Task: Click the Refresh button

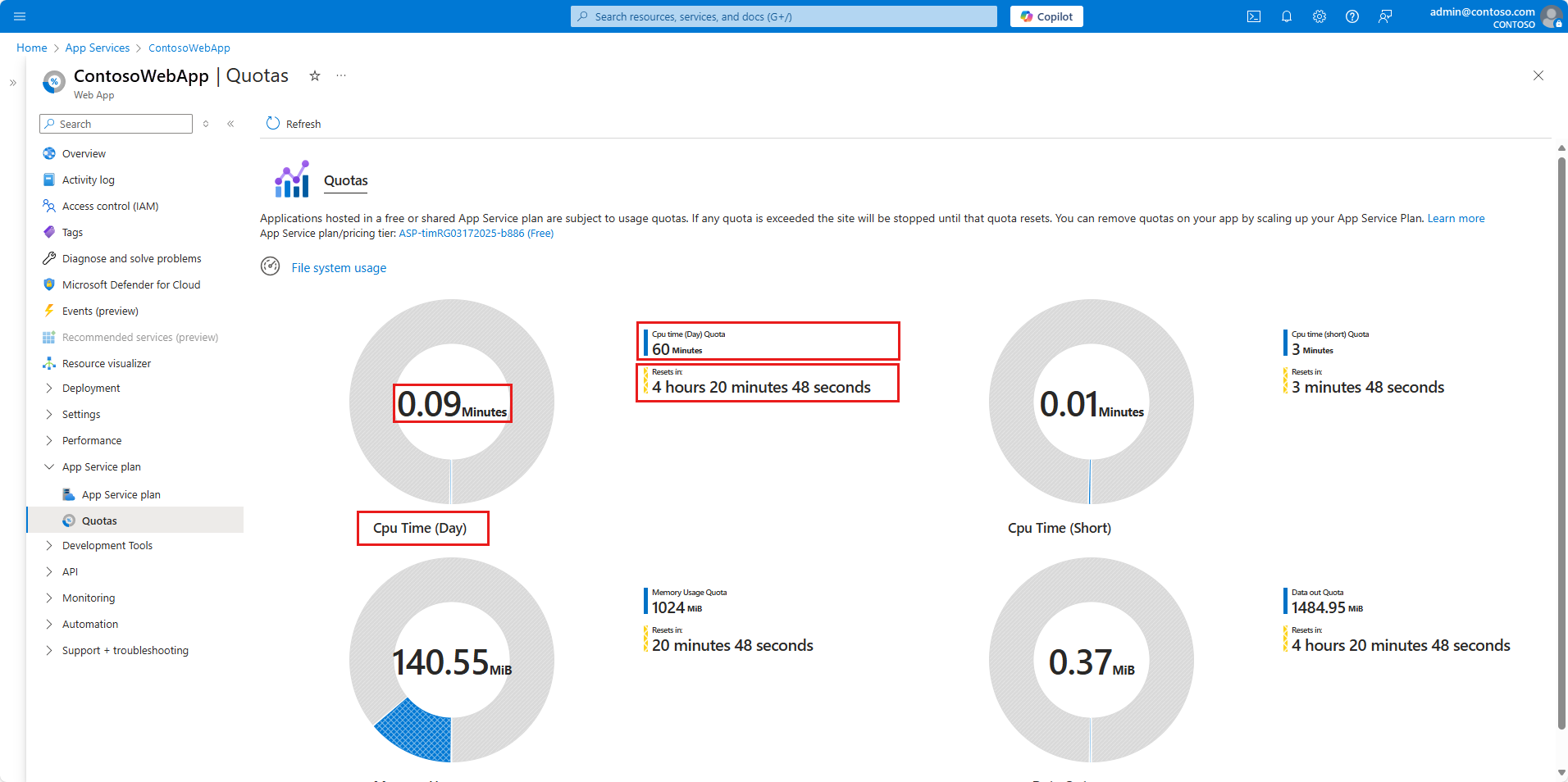Action: point(294,124)
